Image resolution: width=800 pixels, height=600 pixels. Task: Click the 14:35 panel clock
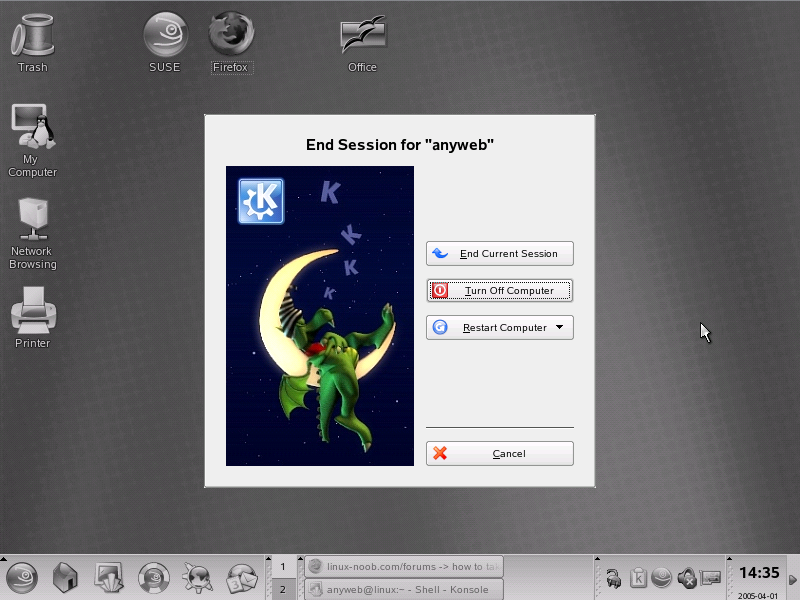click(759, 573)
